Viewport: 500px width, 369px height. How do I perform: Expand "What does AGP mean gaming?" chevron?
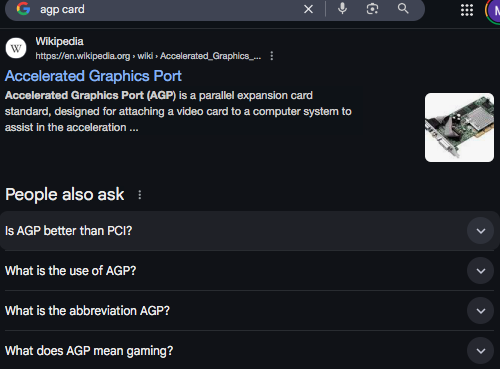(x=480, y=351)
